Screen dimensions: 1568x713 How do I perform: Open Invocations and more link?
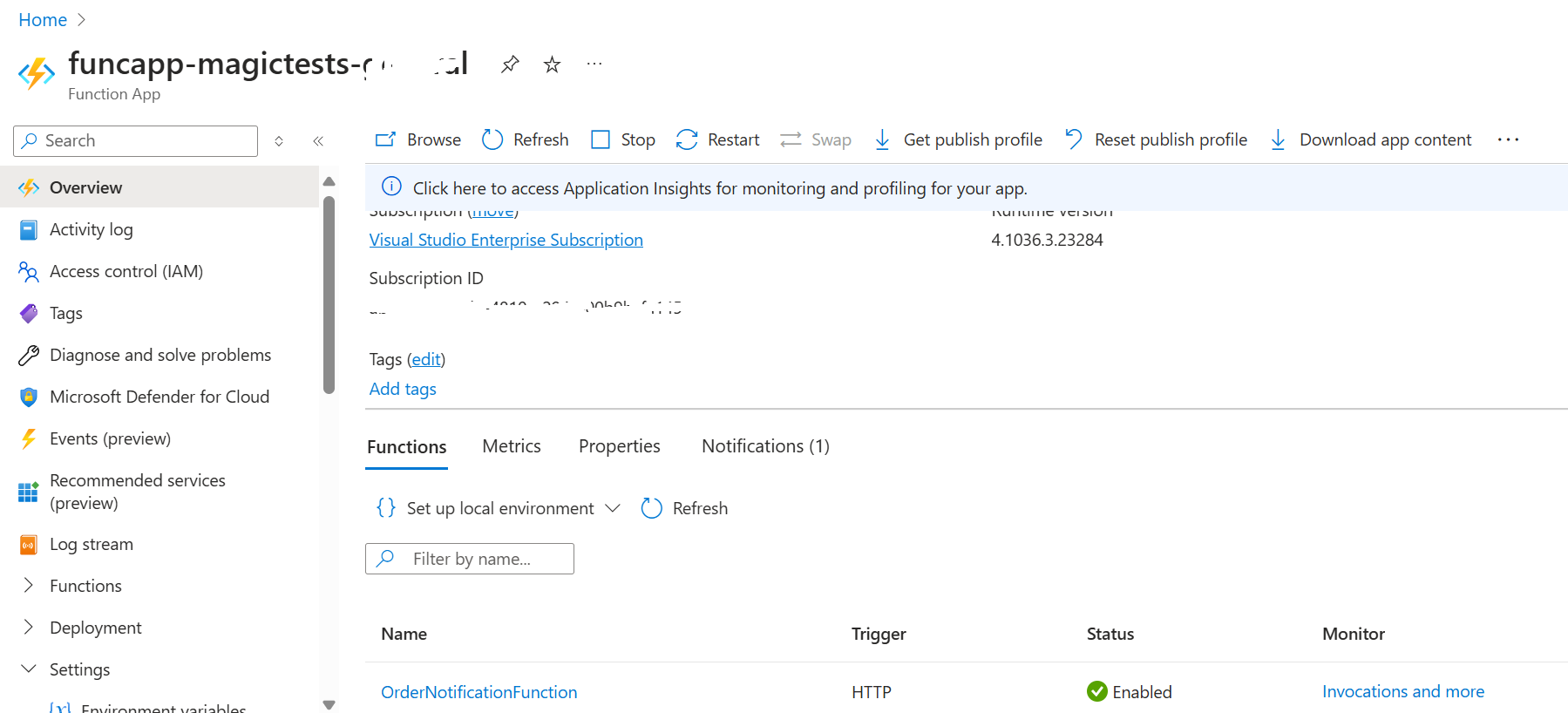click(1403, 691)
